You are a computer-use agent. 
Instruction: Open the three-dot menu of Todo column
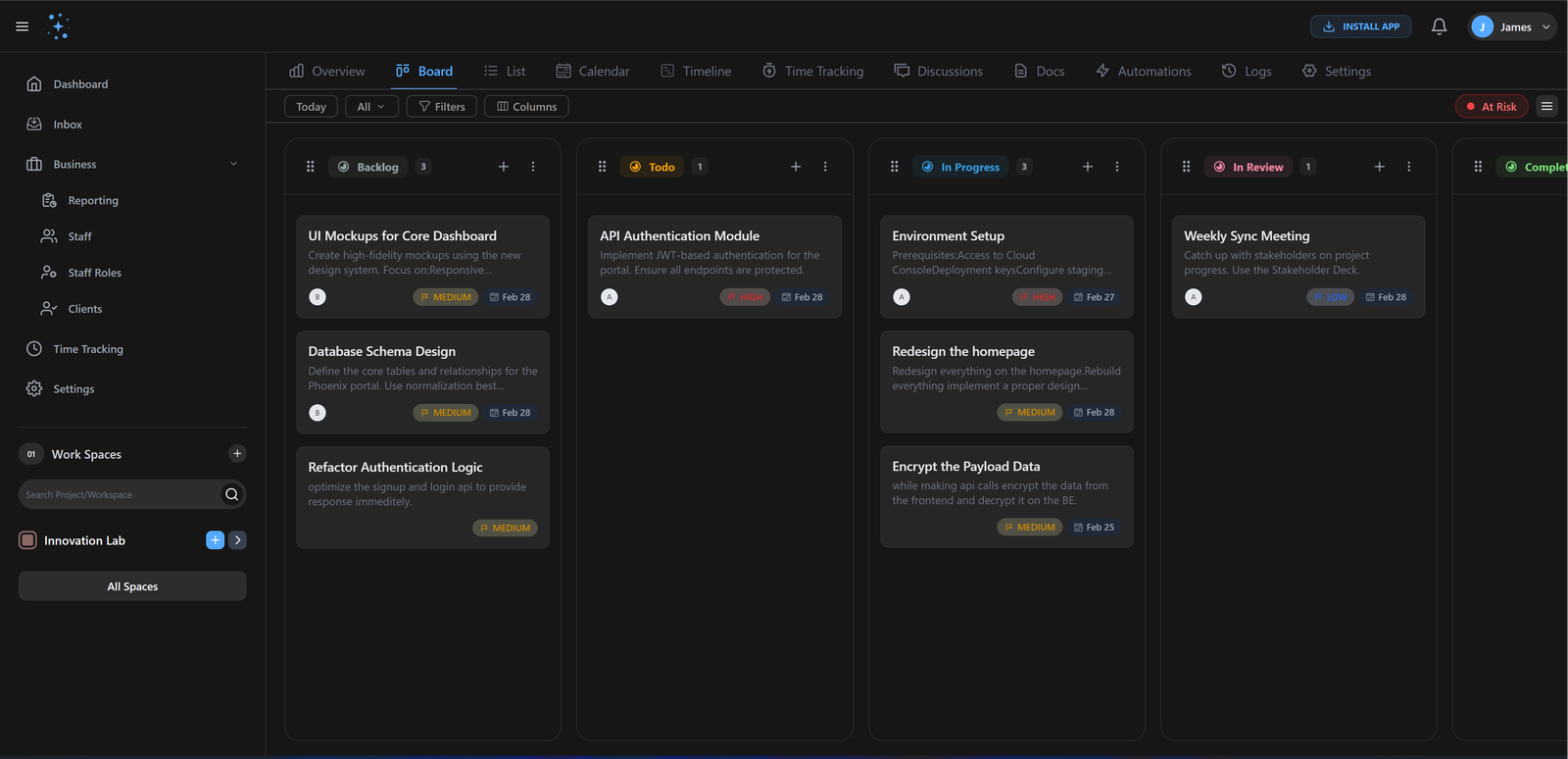click(825, 167)
